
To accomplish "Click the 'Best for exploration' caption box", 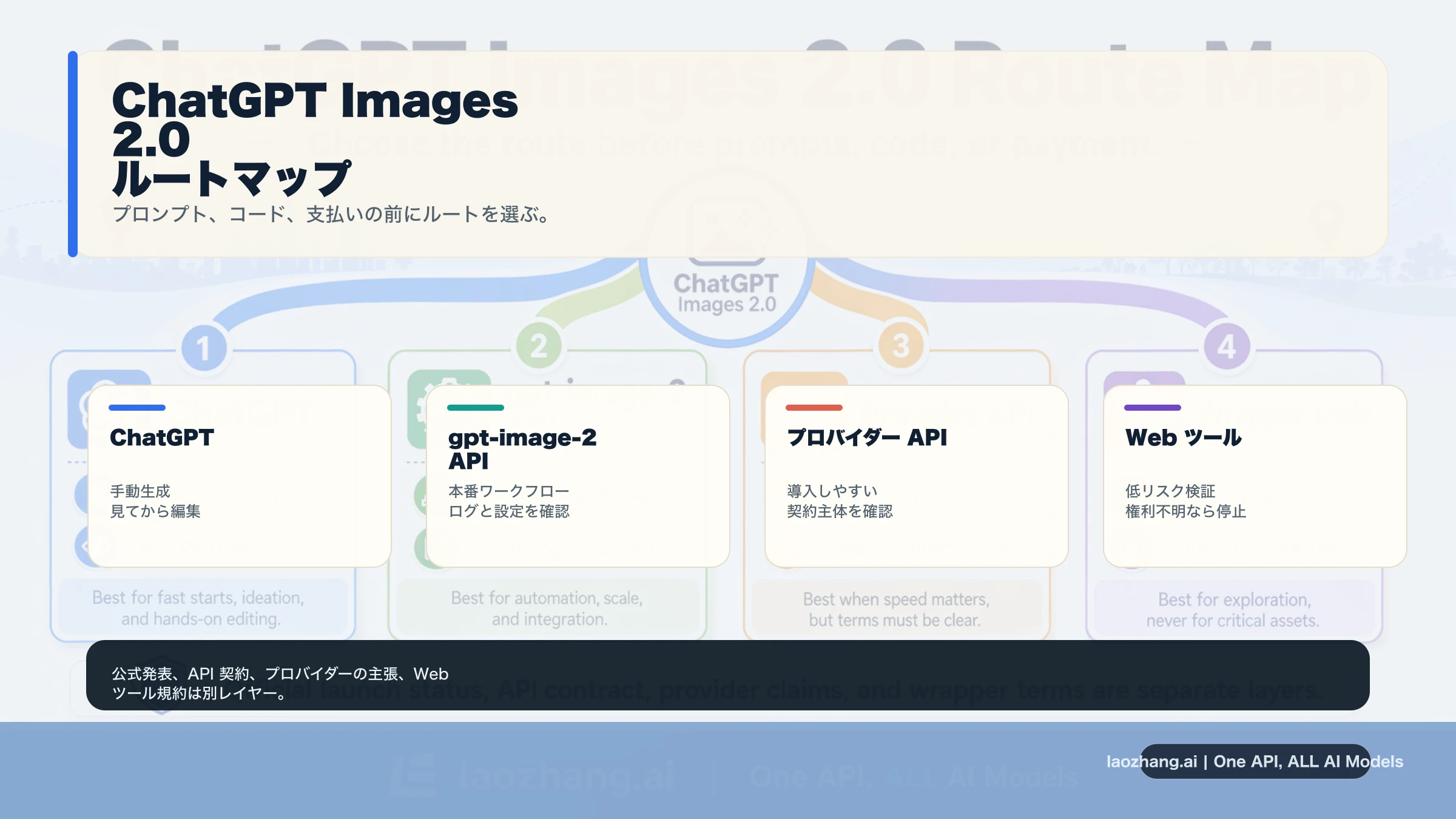I will [1234, 610].
